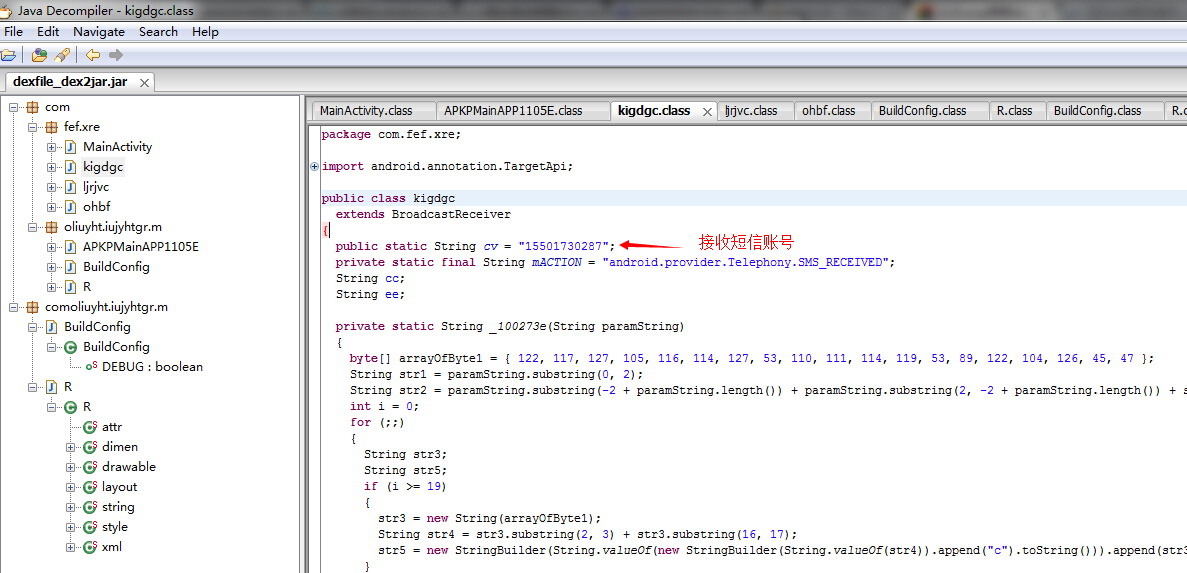Collapse the fef.xre package node
Image resolution: width=1187 pixels, height=573 pixels.
(x=33, y=127)
